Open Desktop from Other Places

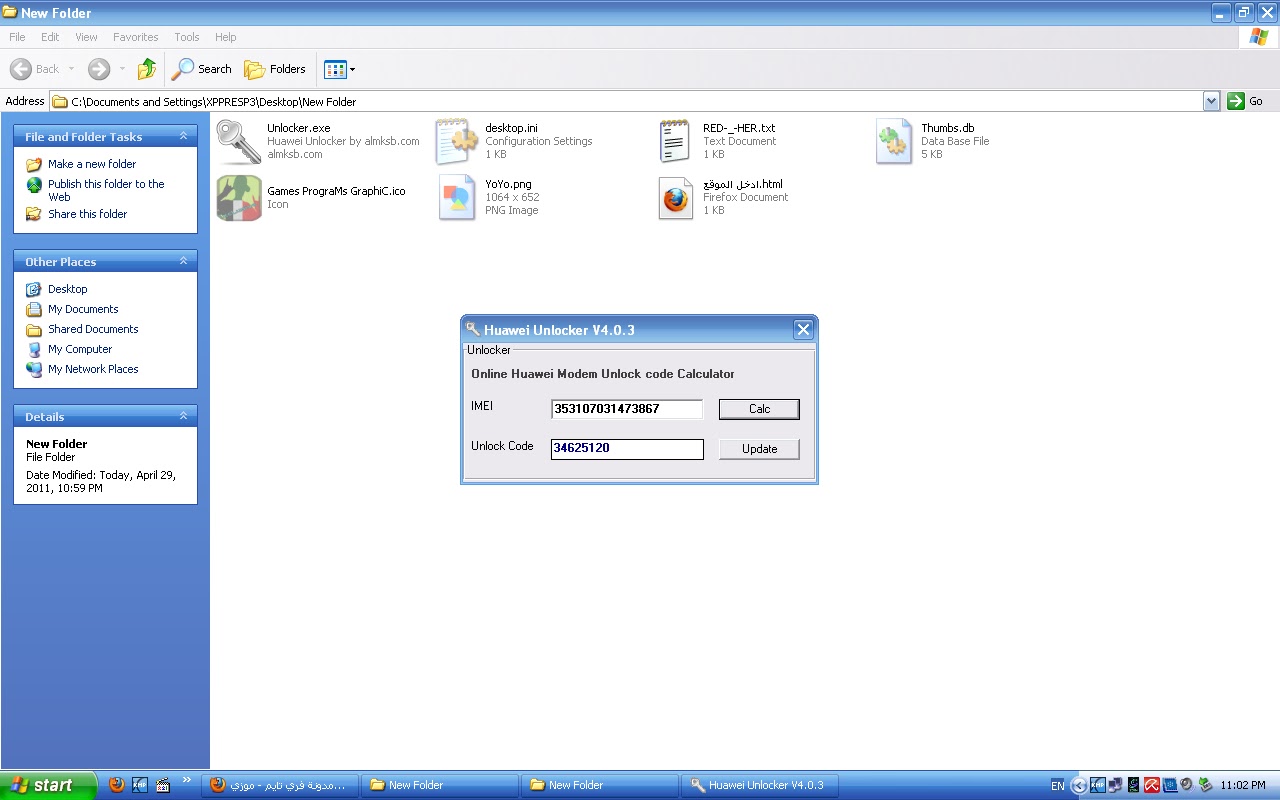(x=68, y=289)
